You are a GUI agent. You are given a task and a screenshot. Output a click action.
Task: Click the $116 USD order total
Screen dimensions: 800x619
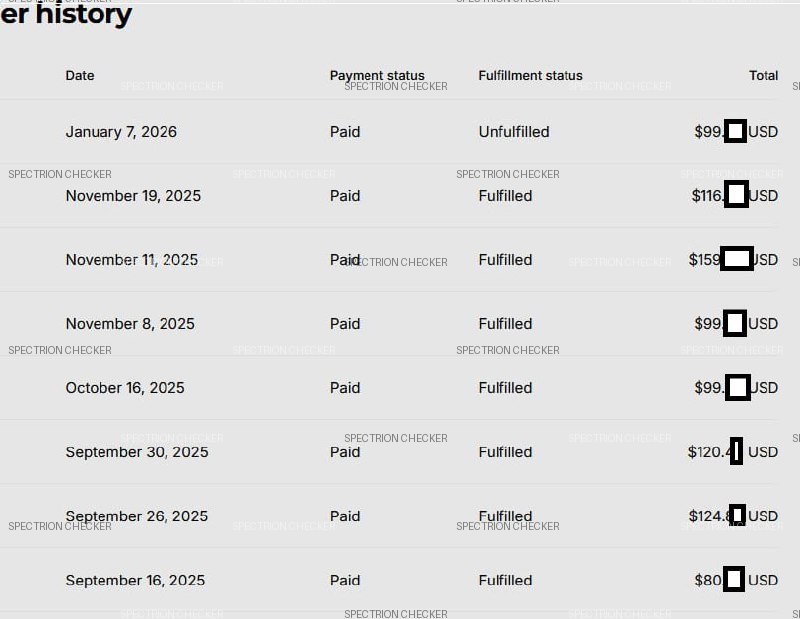734,196
